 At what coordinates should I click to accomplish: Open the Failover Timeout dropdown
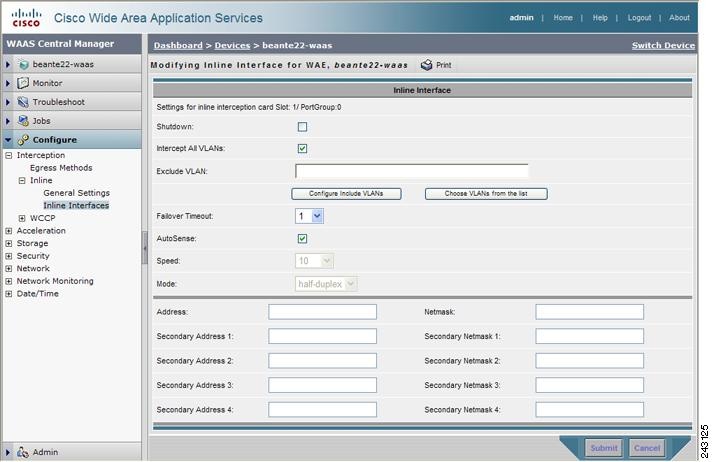pyautogui.click(x=309, y=216)
